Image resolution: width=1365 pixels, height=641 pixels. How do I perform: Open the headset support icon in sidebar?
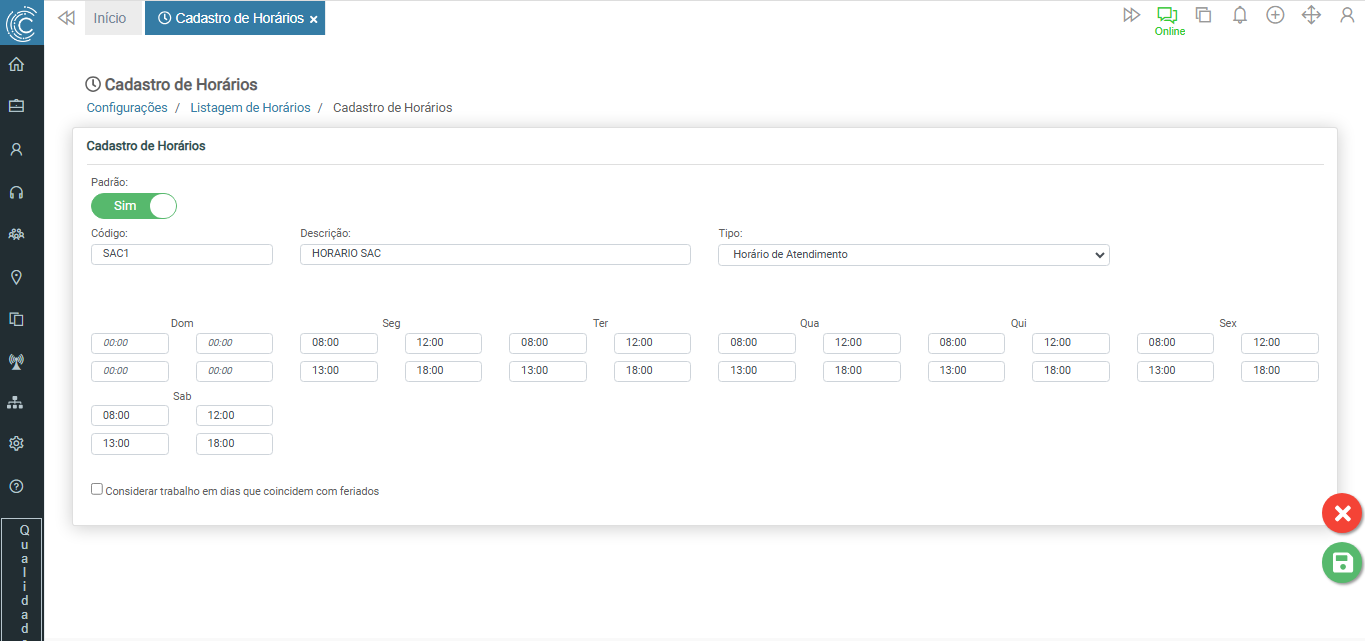point(16,192)
